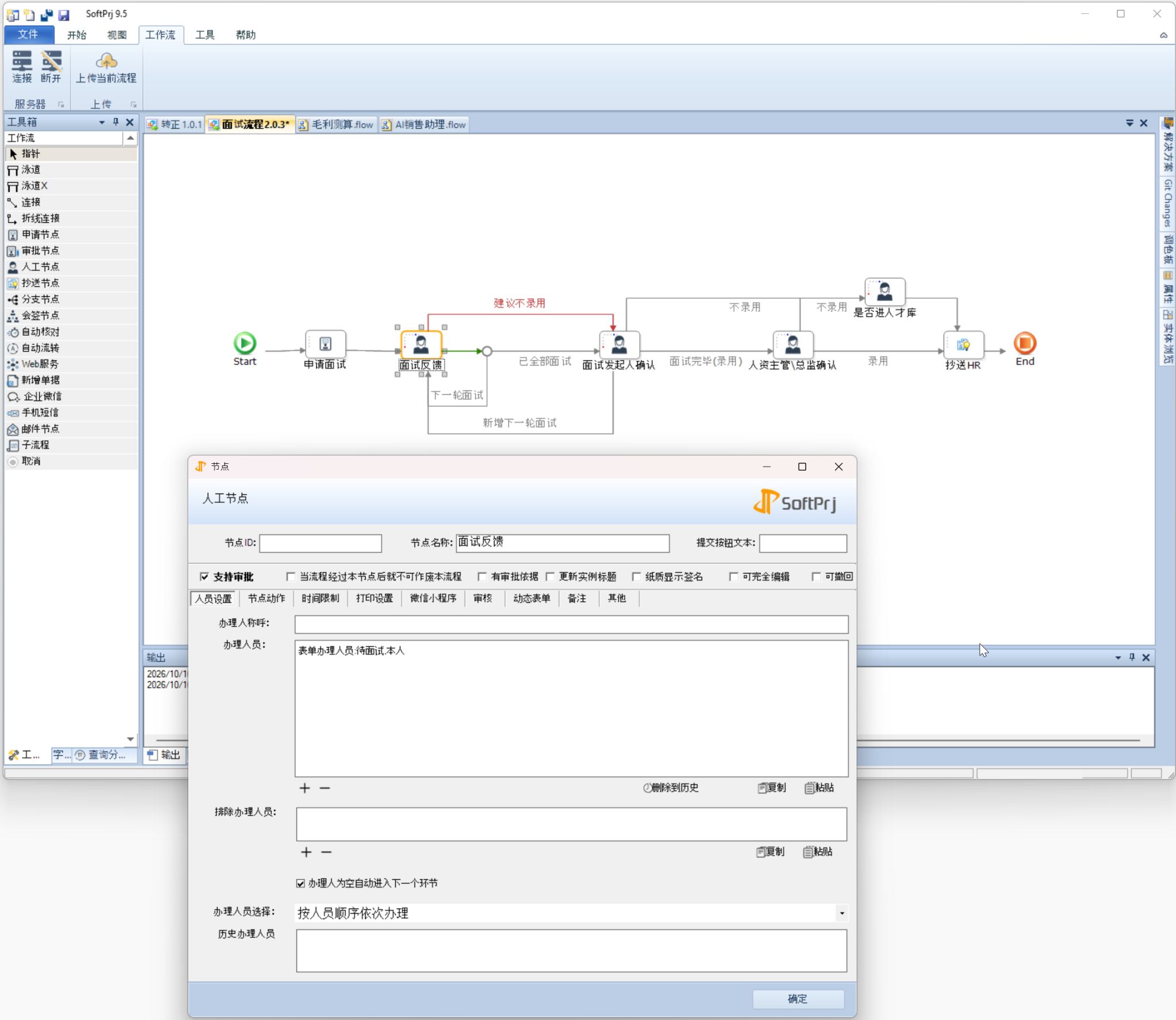The height and width of the screenshot is (1020, 1176).
Task: Pick the 审批节点 tool
Action: [x=71, y=251]
